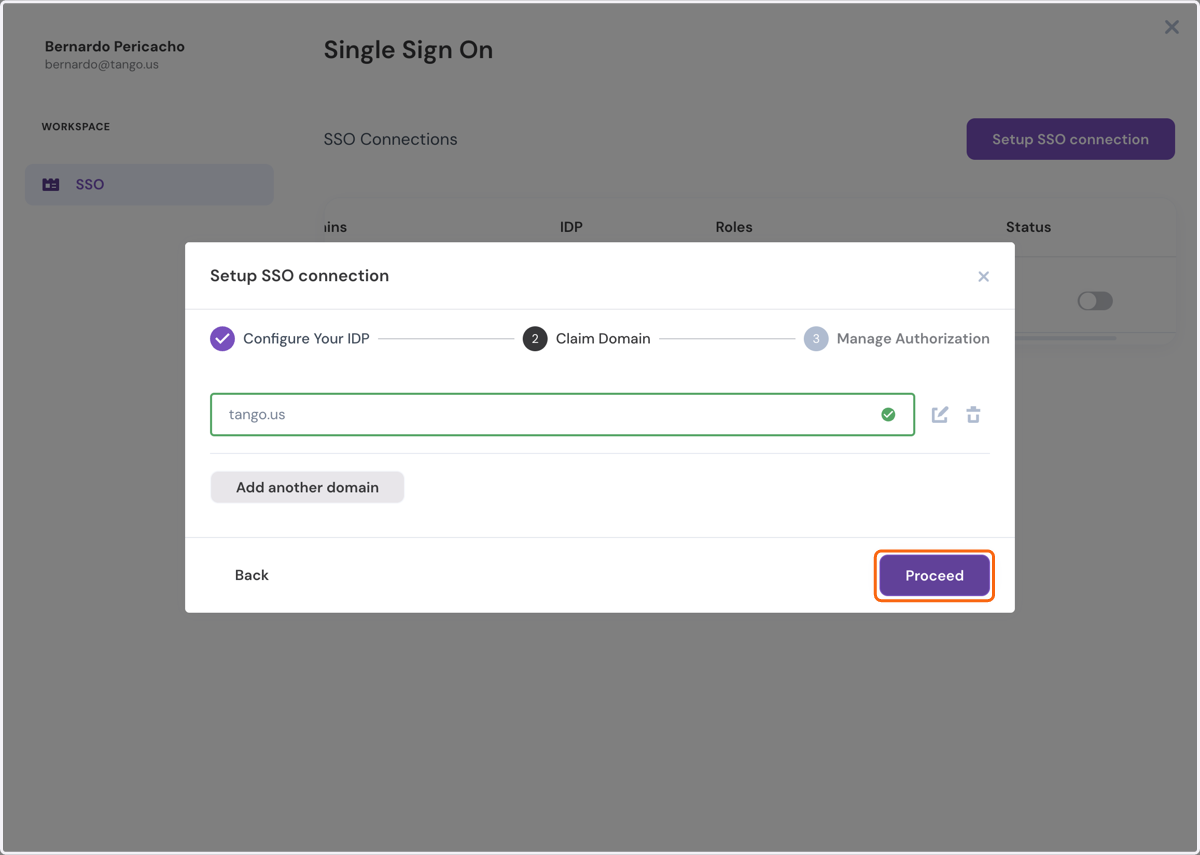This screenshot has height=855, width=1200.
Task: Close the Setup SSO connection dialog
Action: point(983,276)
